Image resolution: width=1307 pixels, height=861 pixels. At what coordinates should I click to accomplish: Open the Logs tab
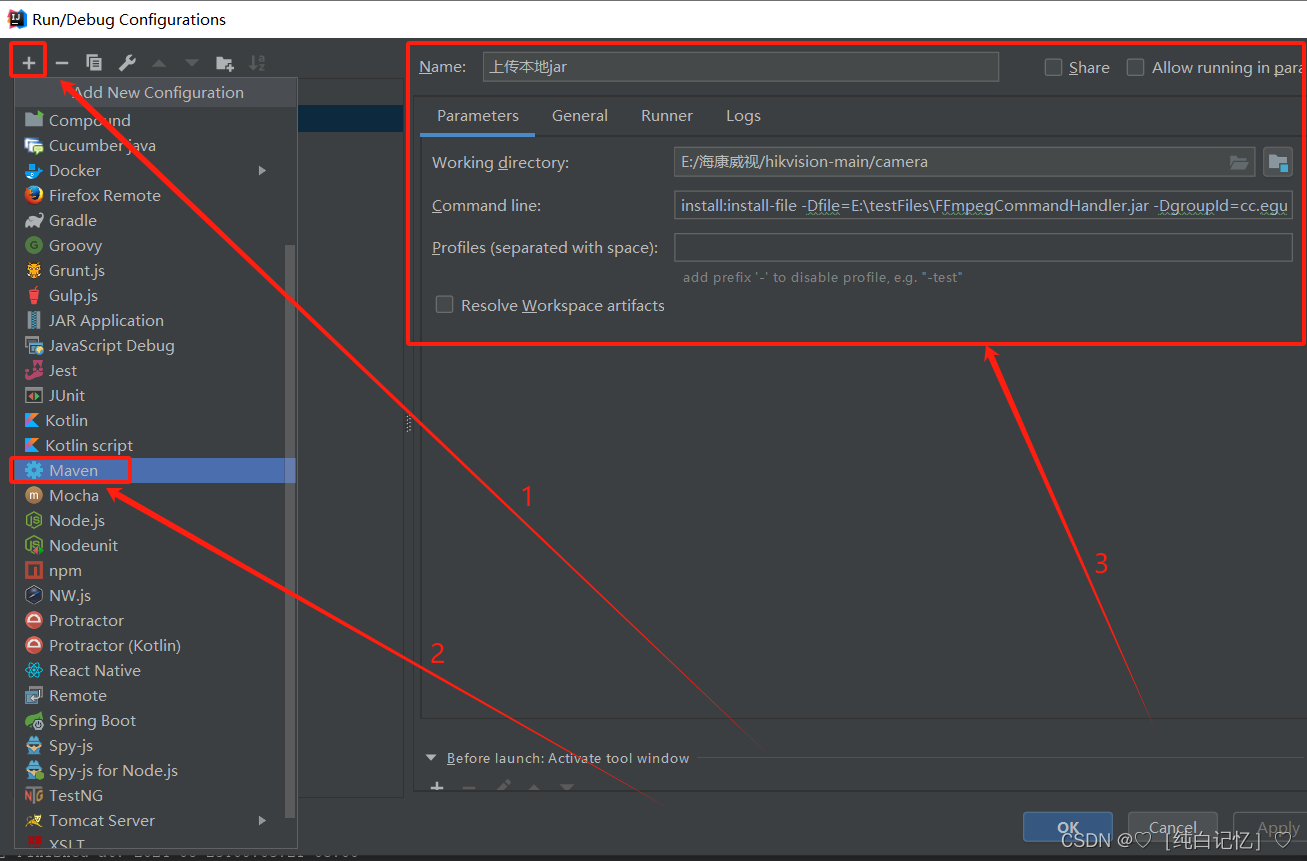[743, 116]
